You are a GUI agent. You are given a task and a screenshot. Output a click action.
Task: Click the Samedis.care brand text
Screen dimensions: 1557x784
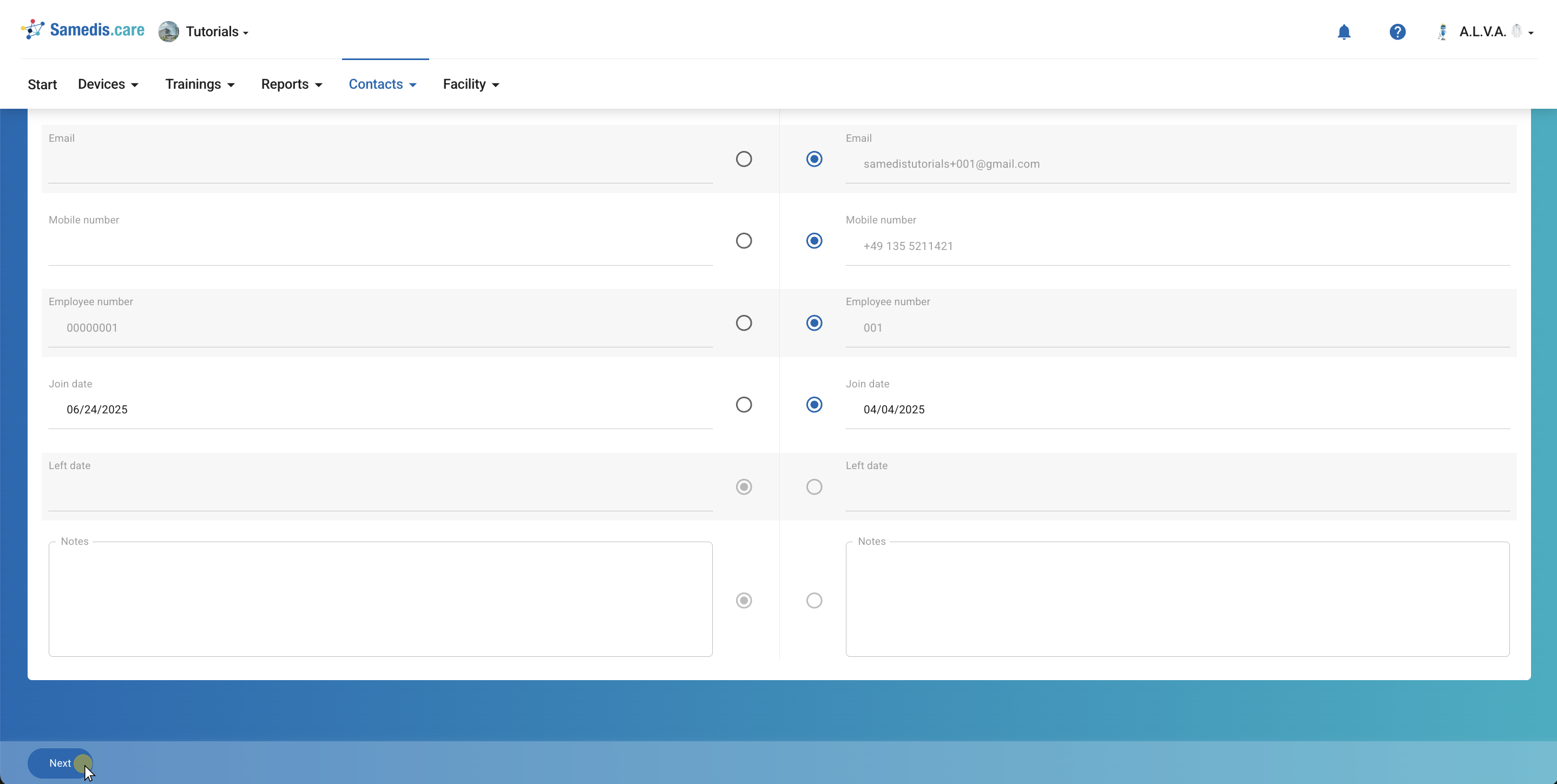(97, 30)
